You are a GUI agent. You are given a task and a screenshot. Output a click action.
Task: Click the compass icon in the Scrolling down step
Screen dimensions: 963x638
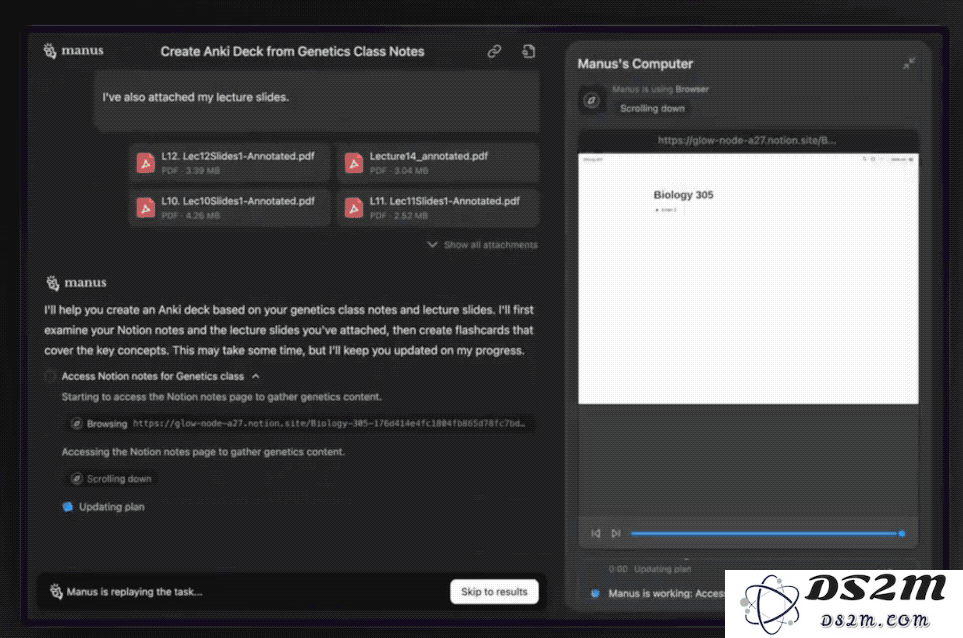point(77,479)
